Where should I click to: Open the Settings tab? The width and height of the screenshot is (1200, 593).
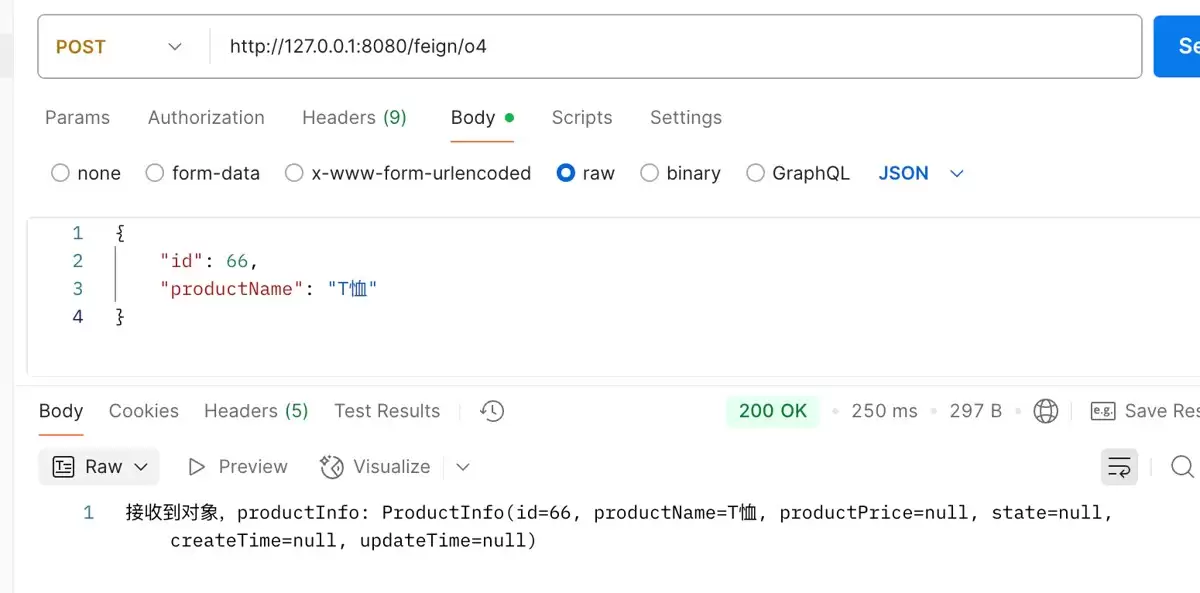pos(686,117)
